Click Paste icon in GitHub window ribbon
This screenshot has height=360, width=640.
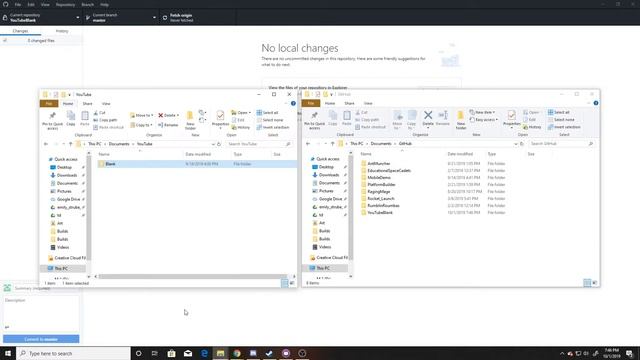pyautogui.click(x=347, y=118)
